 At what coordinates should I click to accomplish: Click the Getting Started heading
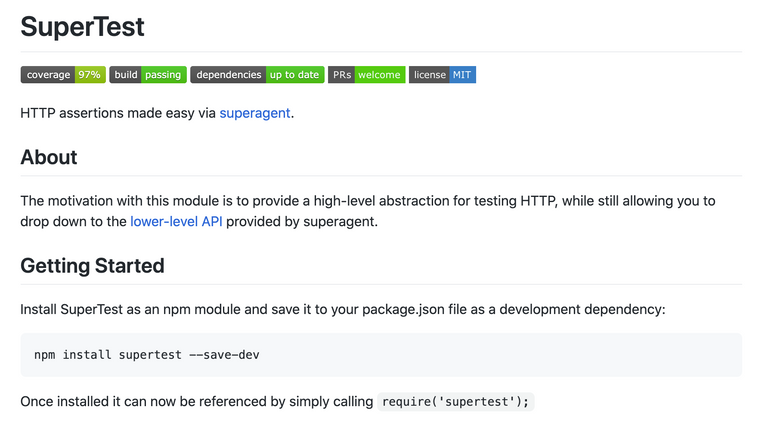click(93, 266)
